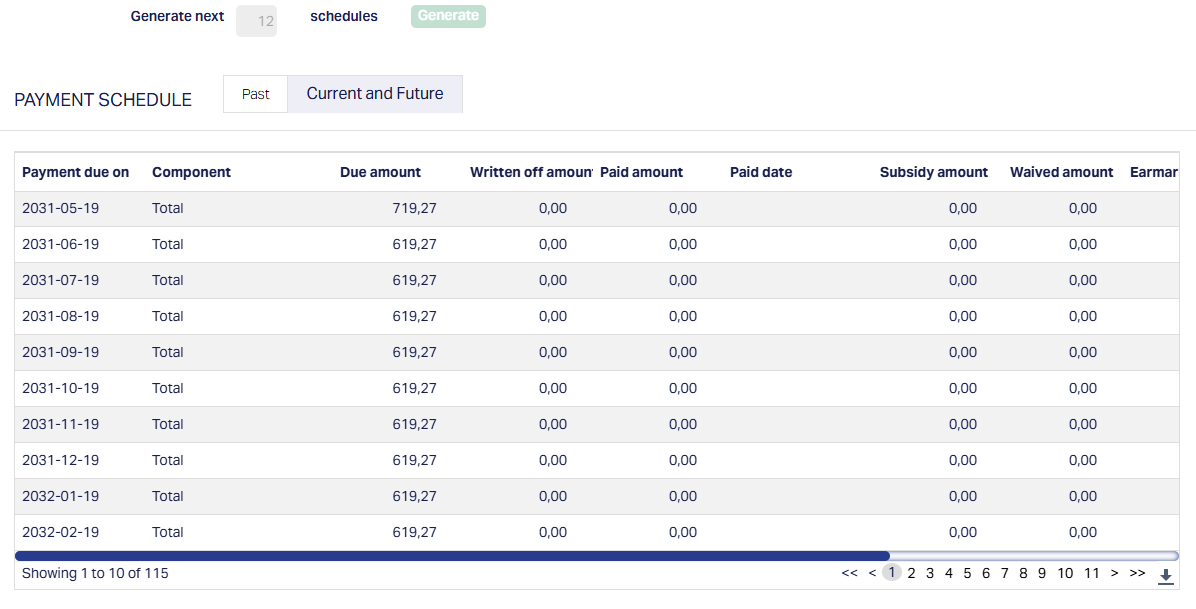Go to previous page with < arrow
This screenshot has width=1196, height=609.
tap(872, 573)
